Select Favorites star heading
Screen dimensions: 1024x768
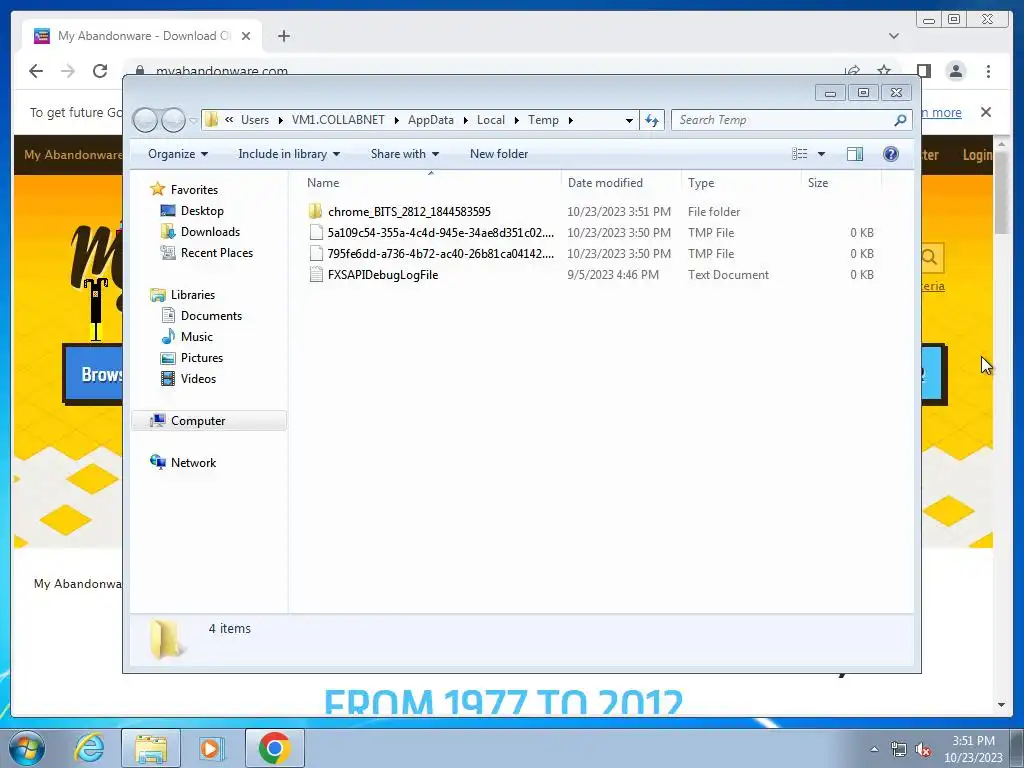pyautogui.click(x=193, y=189)
